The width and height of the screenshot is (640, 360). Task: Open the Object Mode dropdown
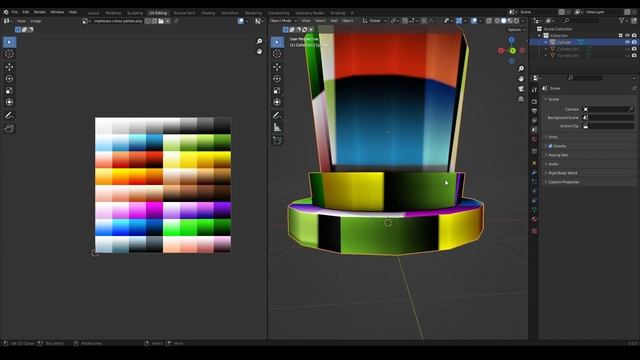[x=283, y=20]
